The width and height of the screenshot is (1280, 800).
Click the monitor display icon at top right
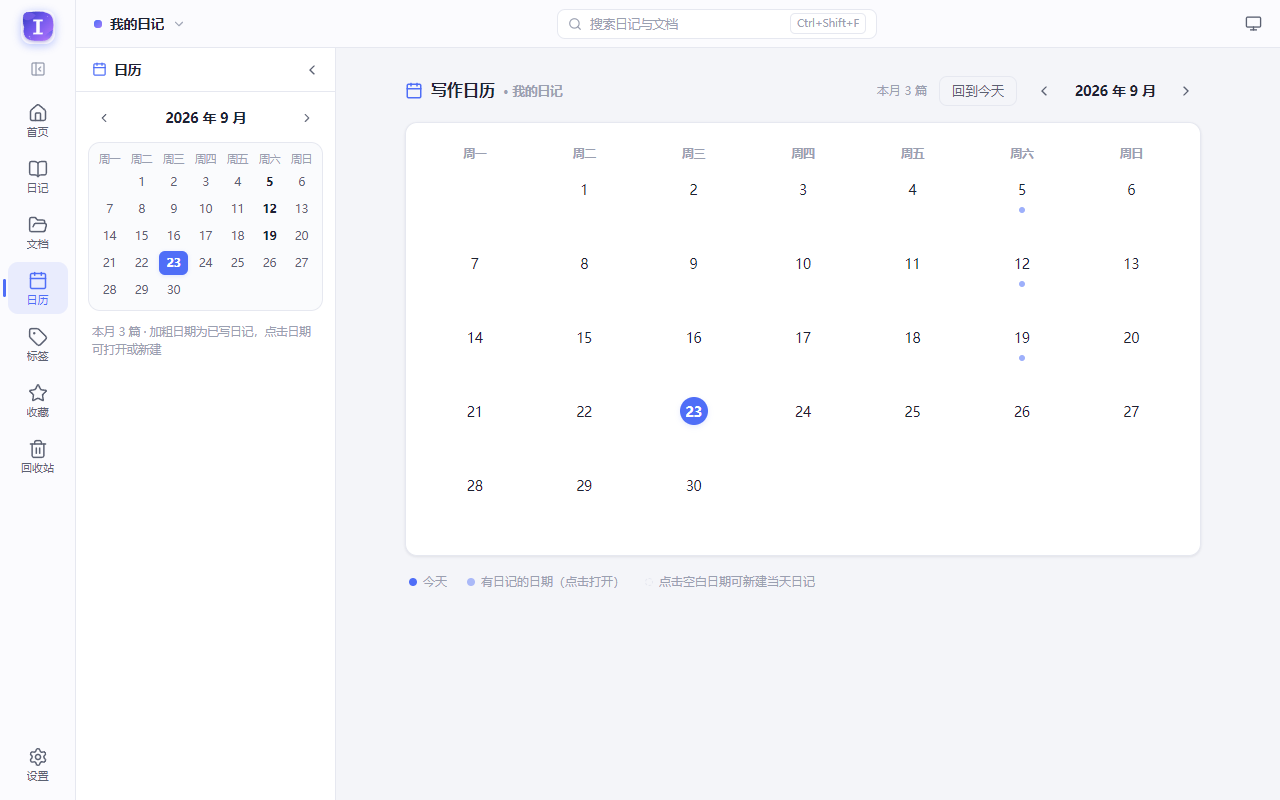click(x=1253, y=24)
